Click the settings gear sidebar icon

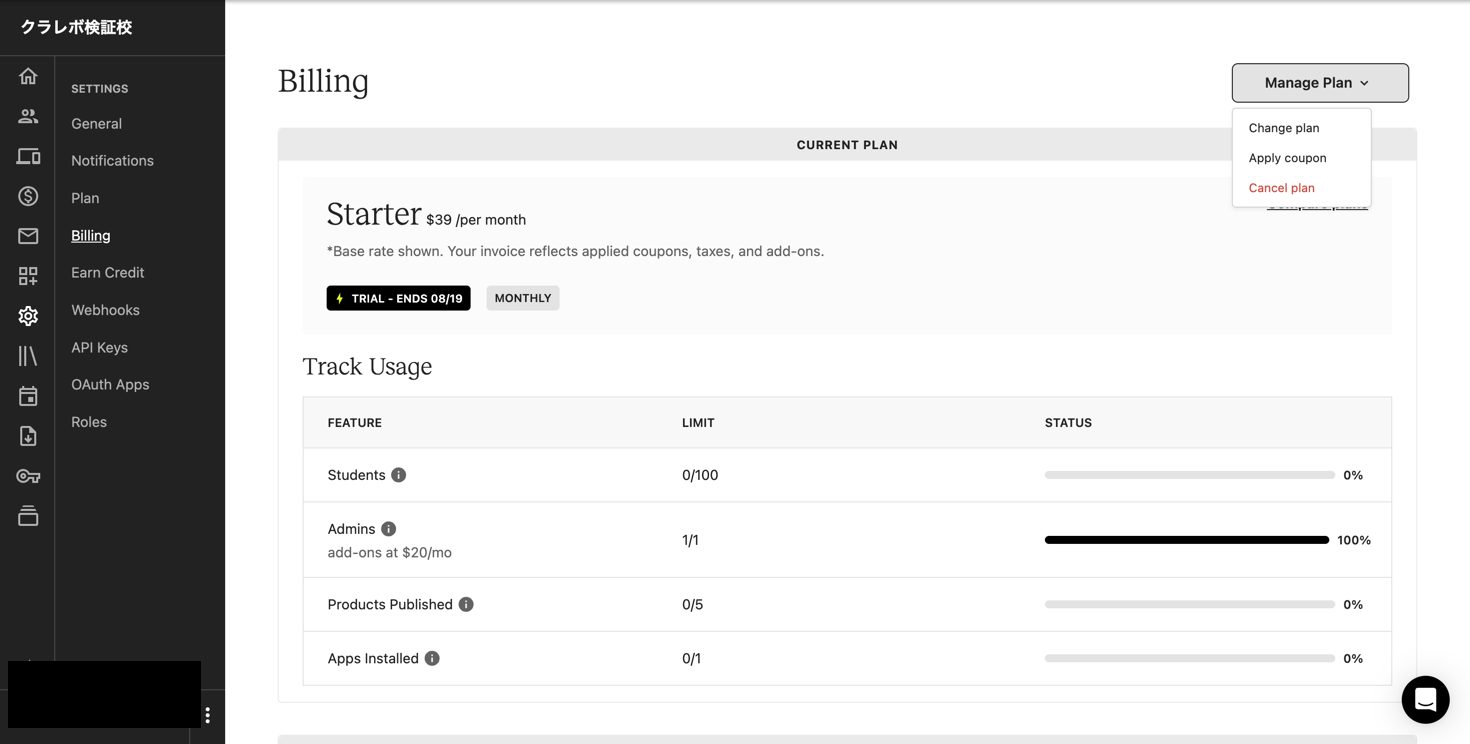pos(28,316)
